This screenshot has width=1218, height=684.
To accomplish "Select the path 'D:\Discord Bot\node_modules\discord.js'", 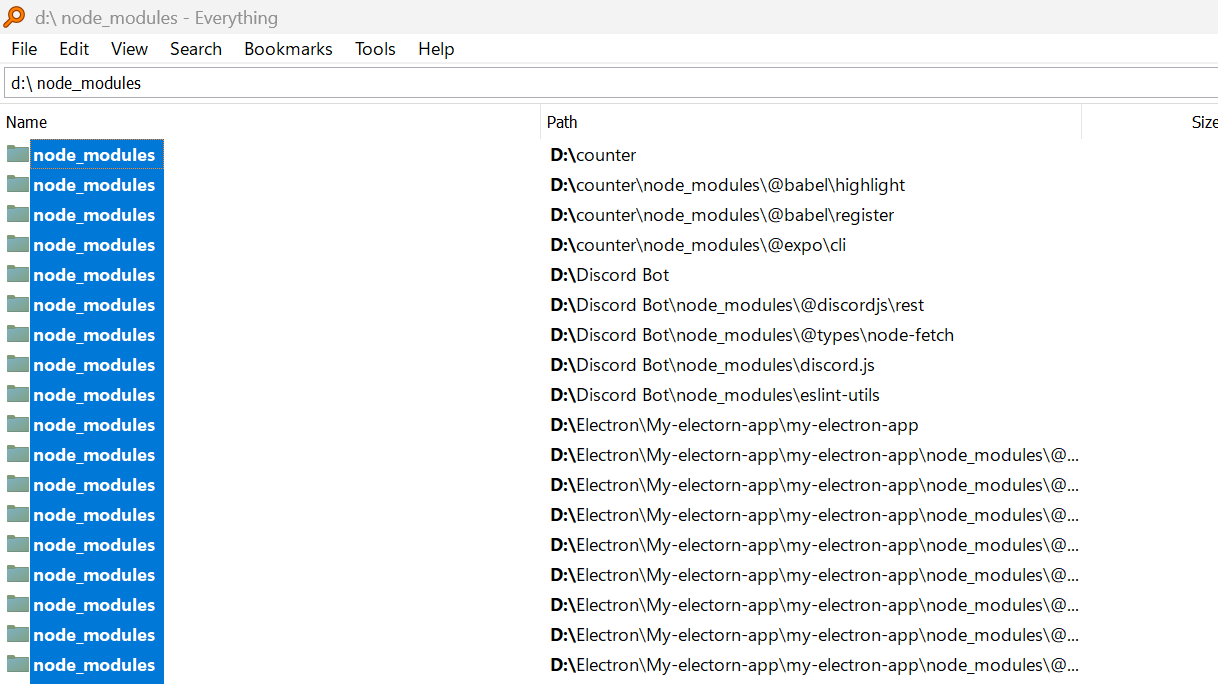I will 713,365.
